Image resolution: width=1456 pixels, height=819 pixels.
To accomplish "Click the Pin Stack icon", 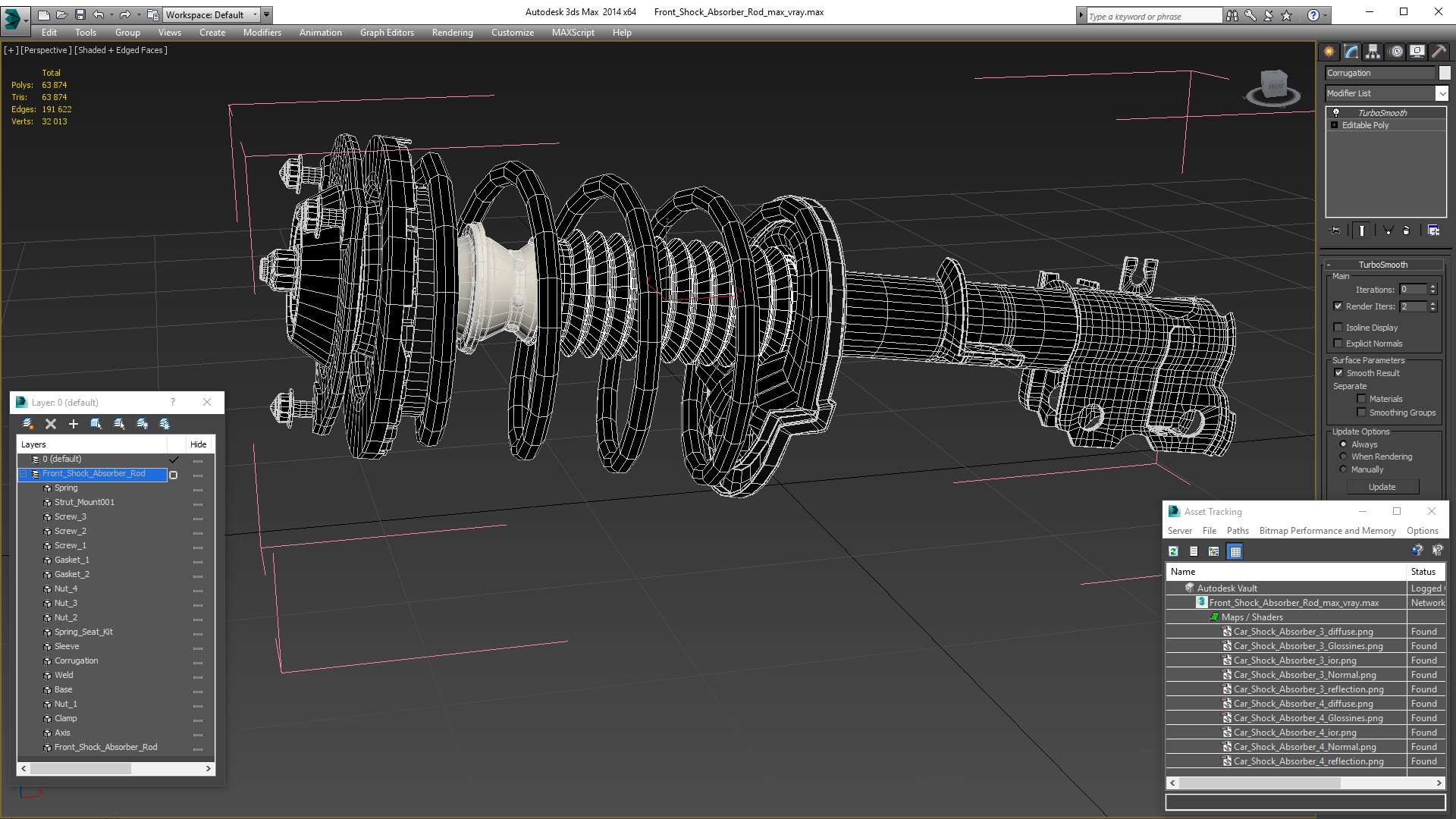I will pyautogui.click(x=1335, y=231).
